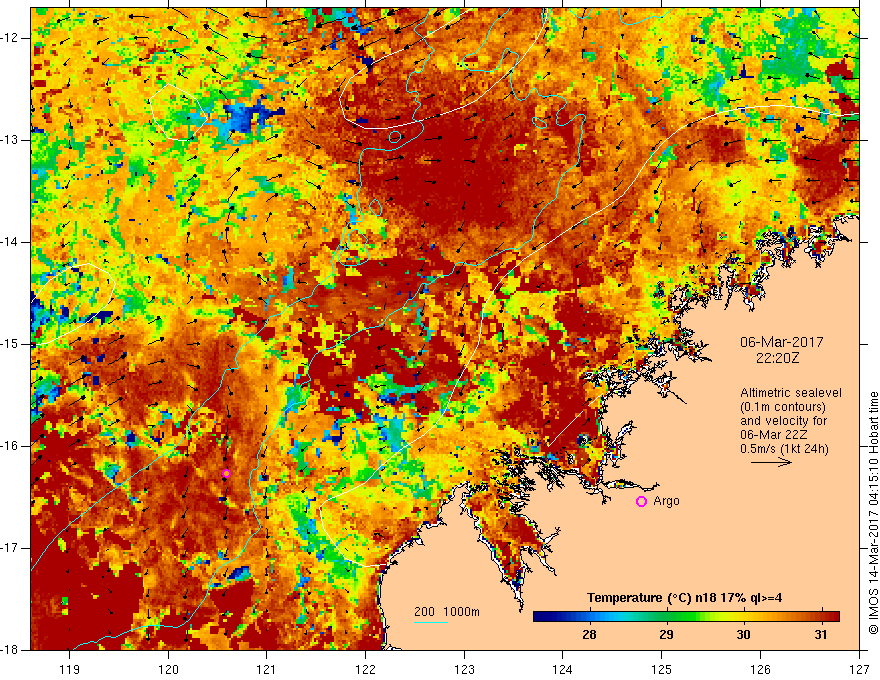
Task: Click latitude axis label '-14'
Action: pyautogui.click(x=11, y=242)
